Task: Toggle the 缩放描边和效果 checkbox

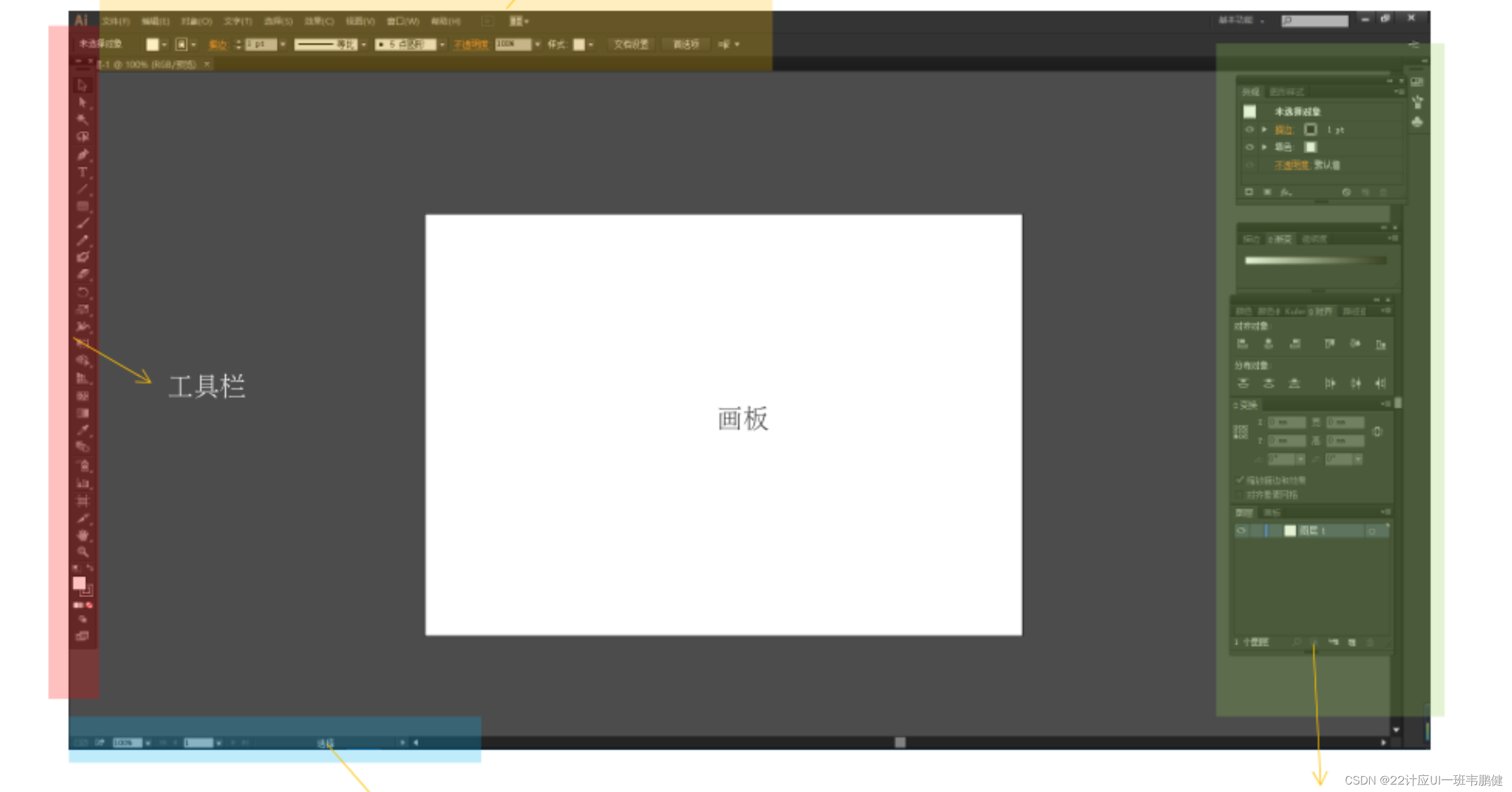Action: click(x=1239, y=480)
